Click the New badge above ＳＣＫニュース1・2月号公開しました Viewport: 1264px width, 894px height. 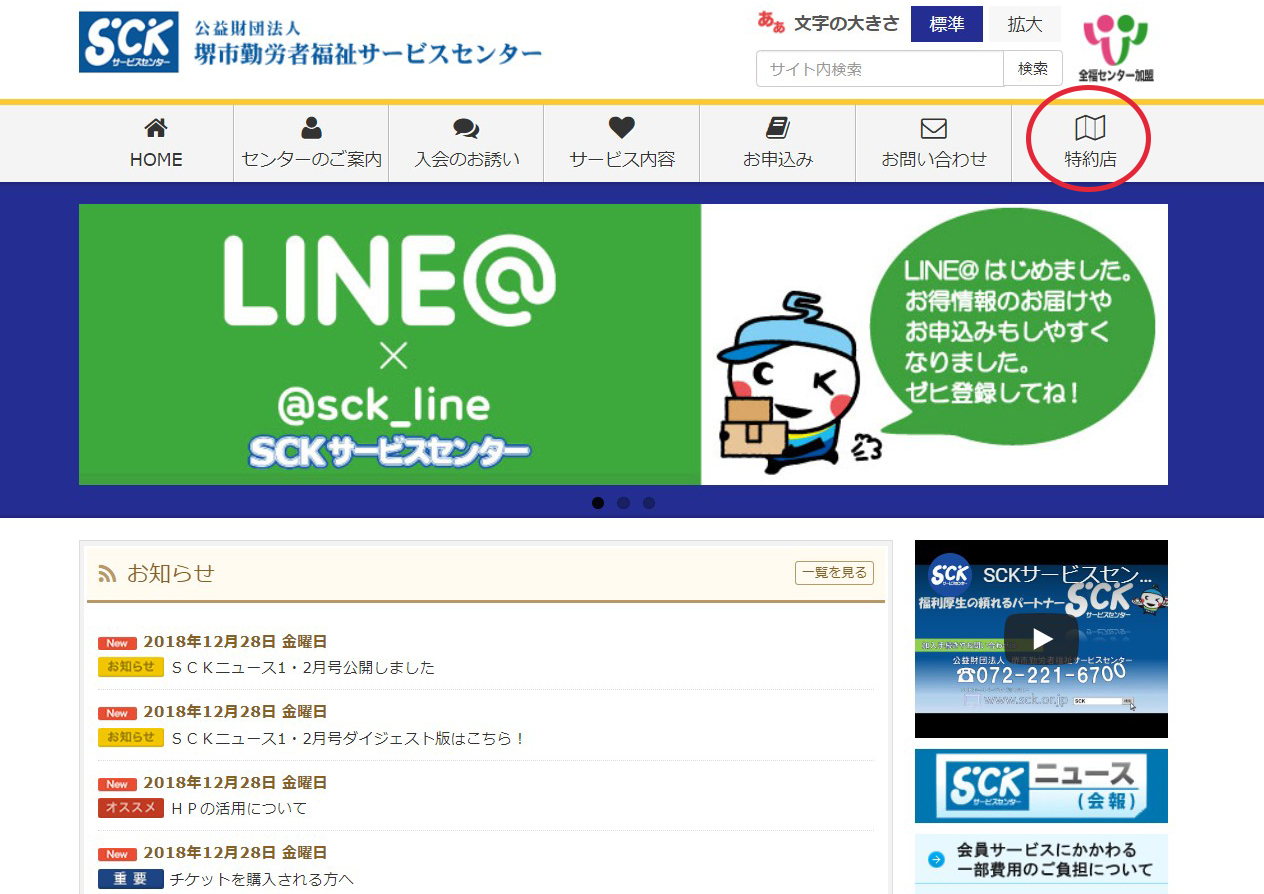[x=117, y=643]
